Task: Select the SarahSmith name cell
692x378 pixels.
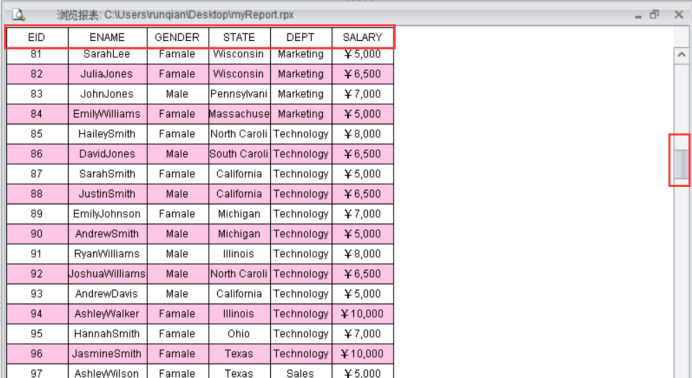Action: [108, 174]
